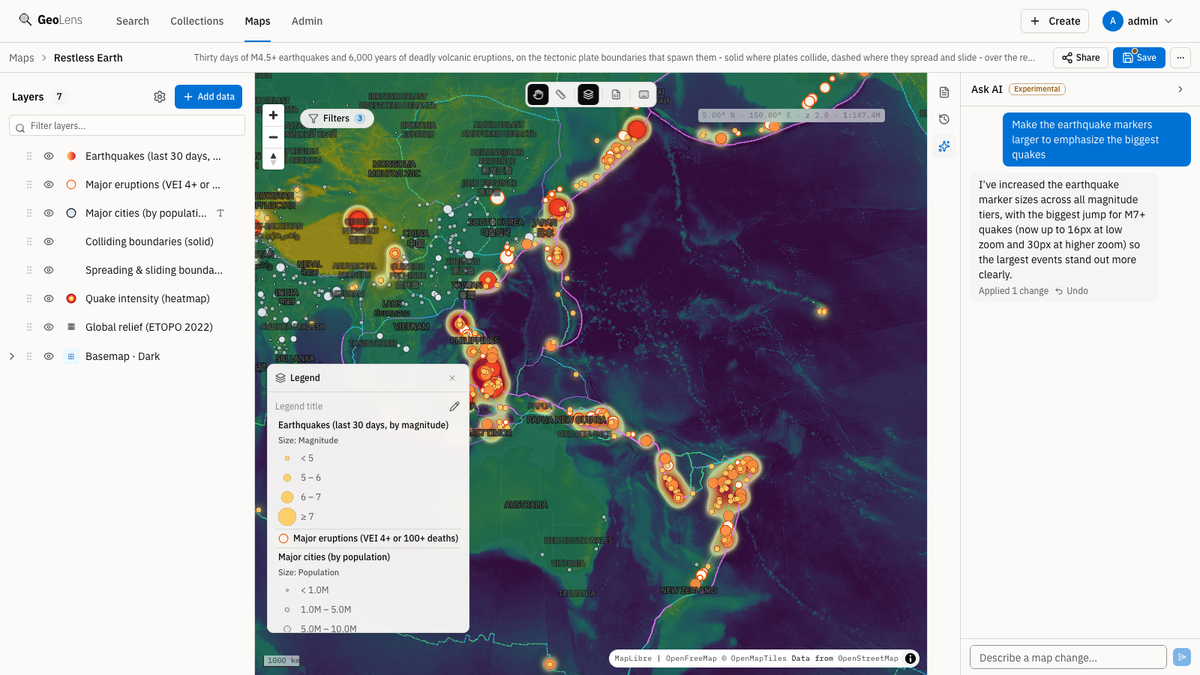The width and height of the screenshot is (1200, 675).
Task: Click the Share button
Action: 1080,58
